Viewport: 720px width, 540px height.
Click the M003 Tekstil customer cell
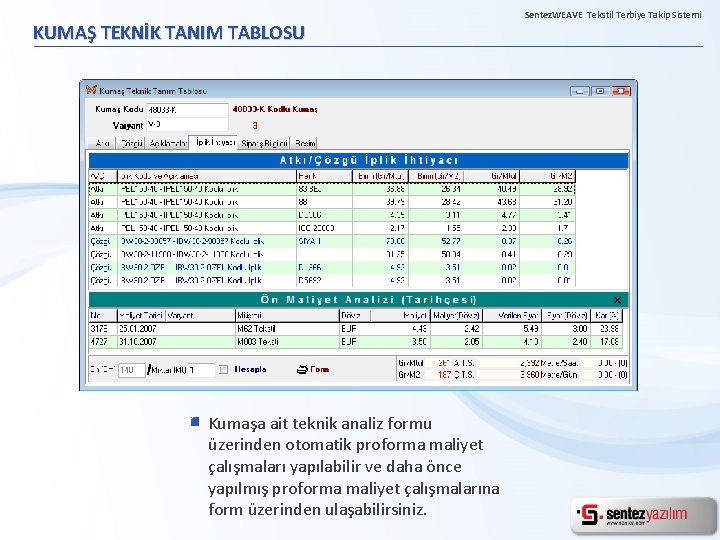(287, 342)
